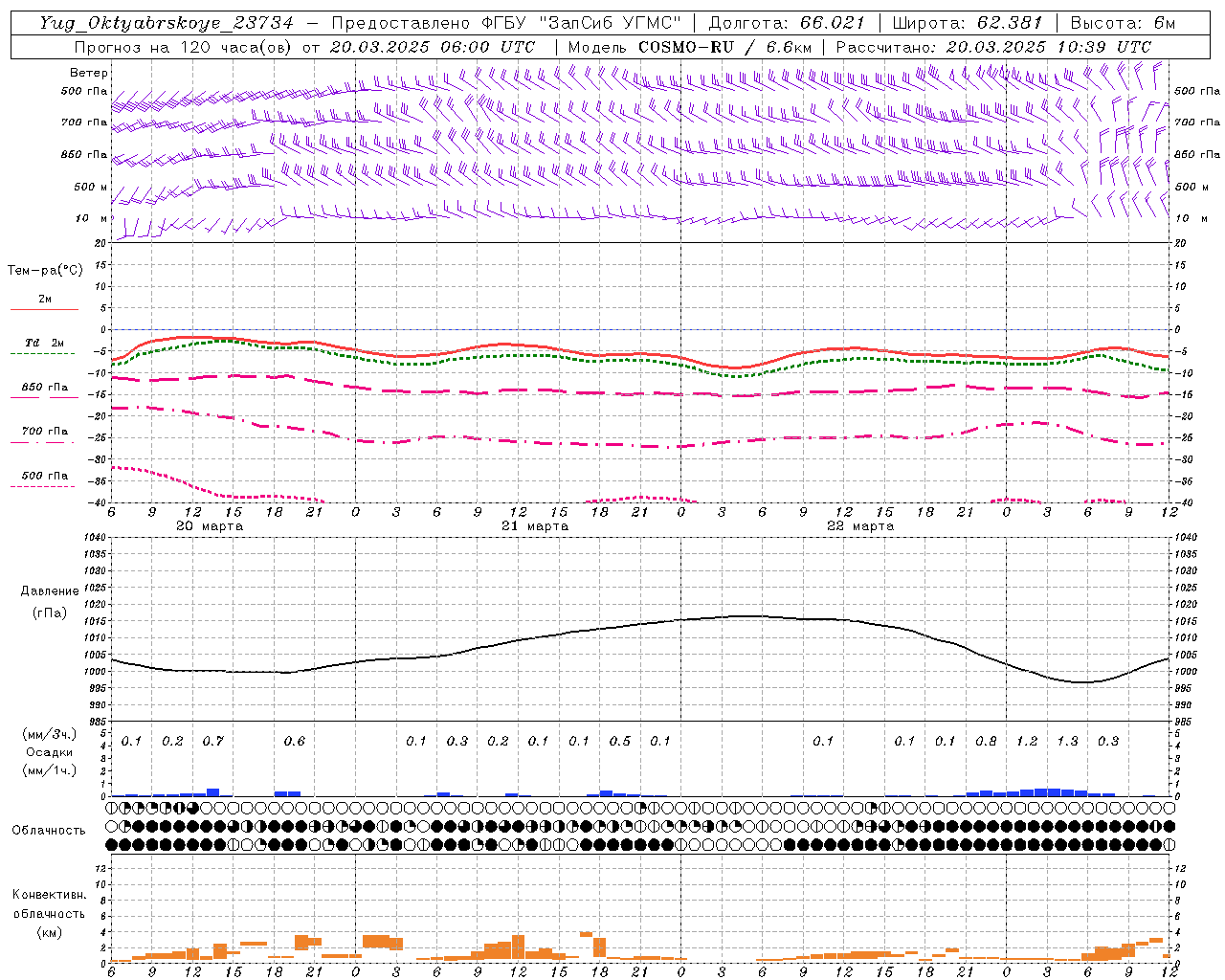Click the 20 марта date label
The image size is (1225, 980).
coord(210,526)
